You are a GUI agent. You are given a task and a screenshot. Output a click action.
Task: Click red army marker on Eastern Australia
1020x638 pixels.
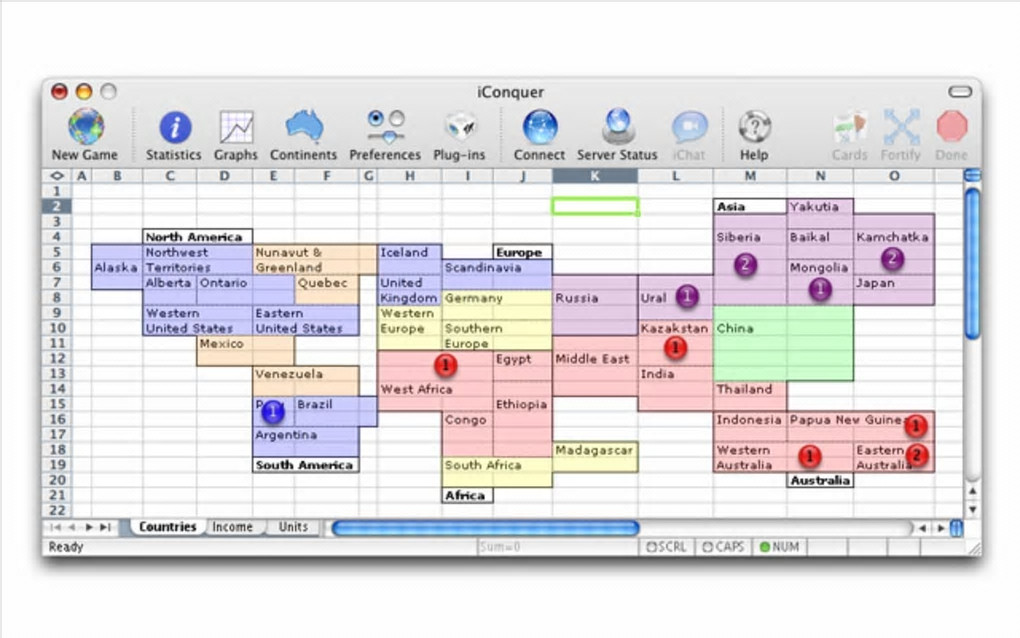tap(917, 455)
